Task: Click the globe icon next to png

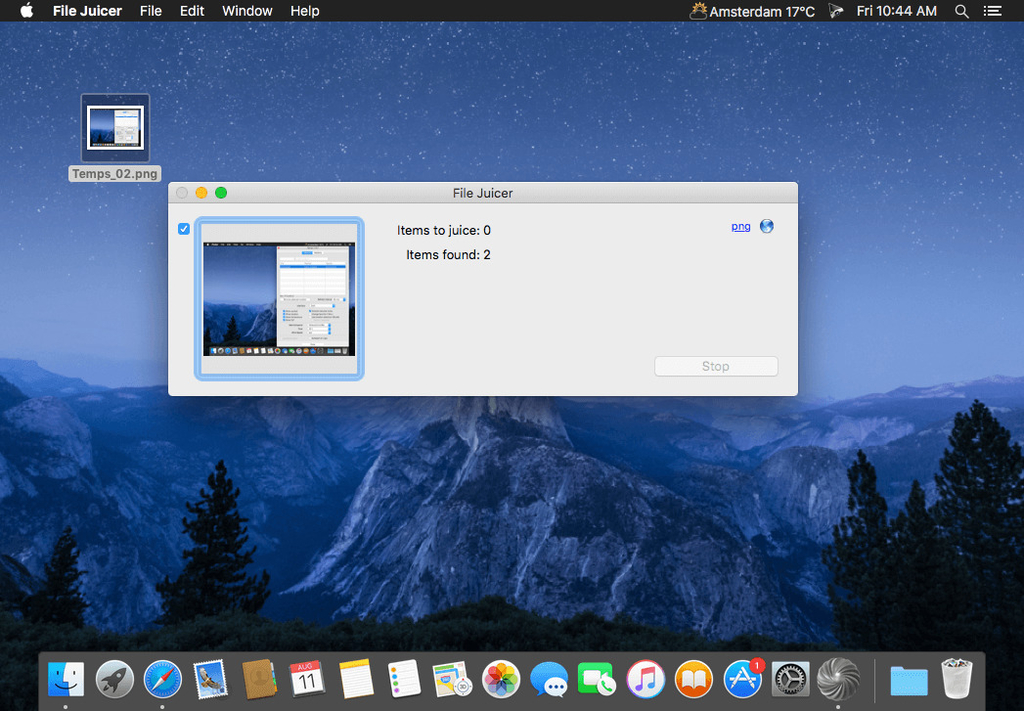Action: (767, 226)
